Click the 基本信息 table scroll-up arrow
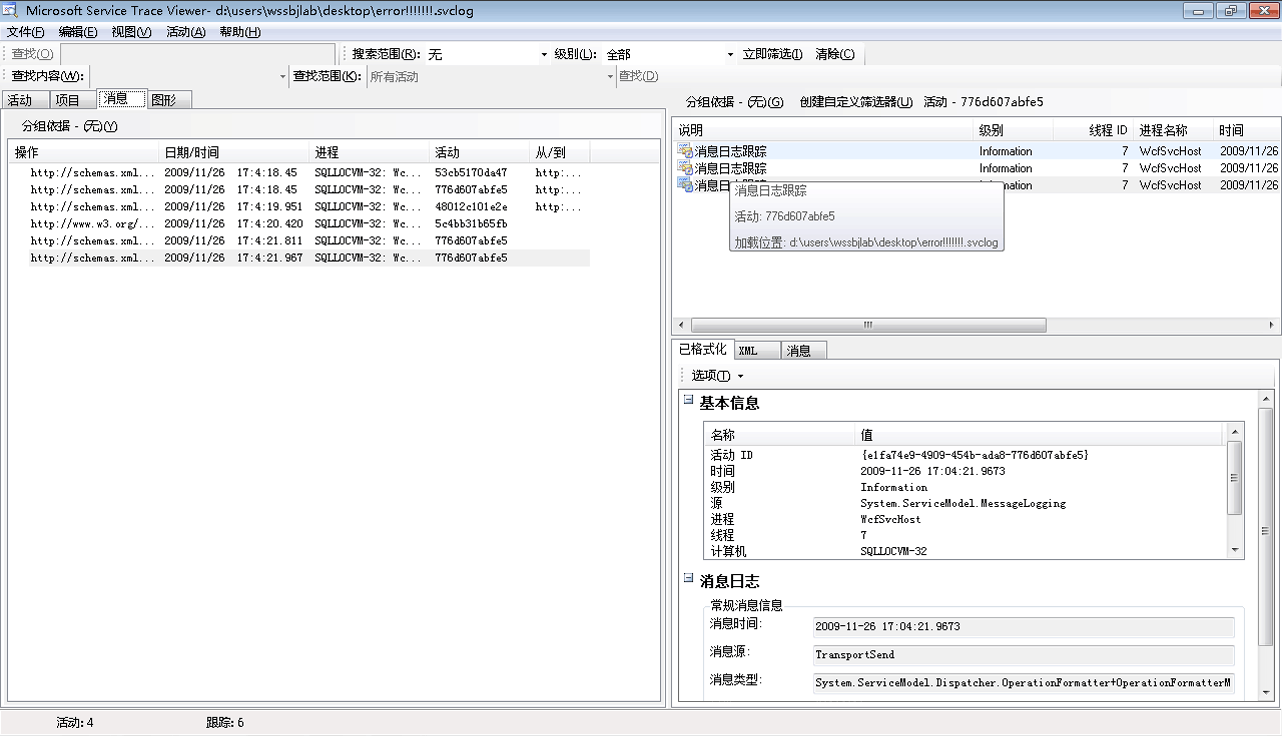Screen dimensions: 1282x736 pos(1235,431)
